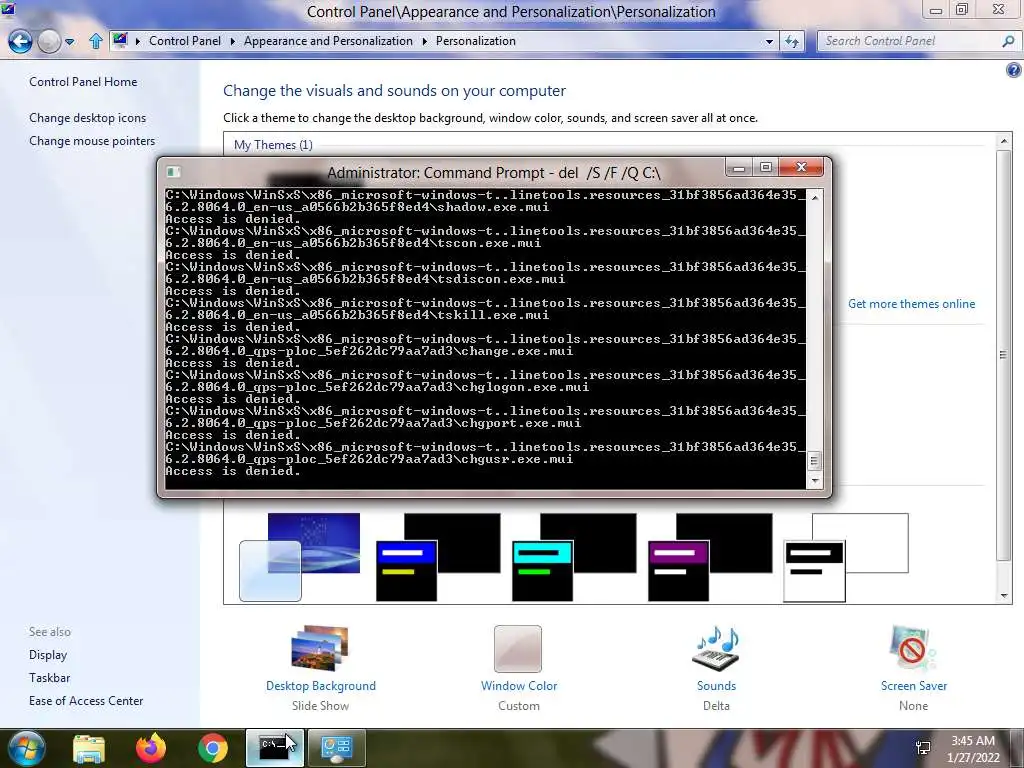Click the Desktop Background pictures icon

pyautogui.click(x=320, y=648)
